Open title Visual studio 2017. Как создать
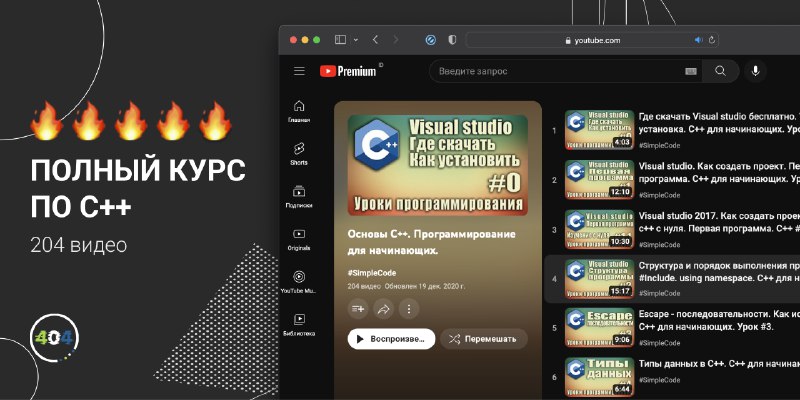This screenshot has width=800, height=400. (719, 222)
